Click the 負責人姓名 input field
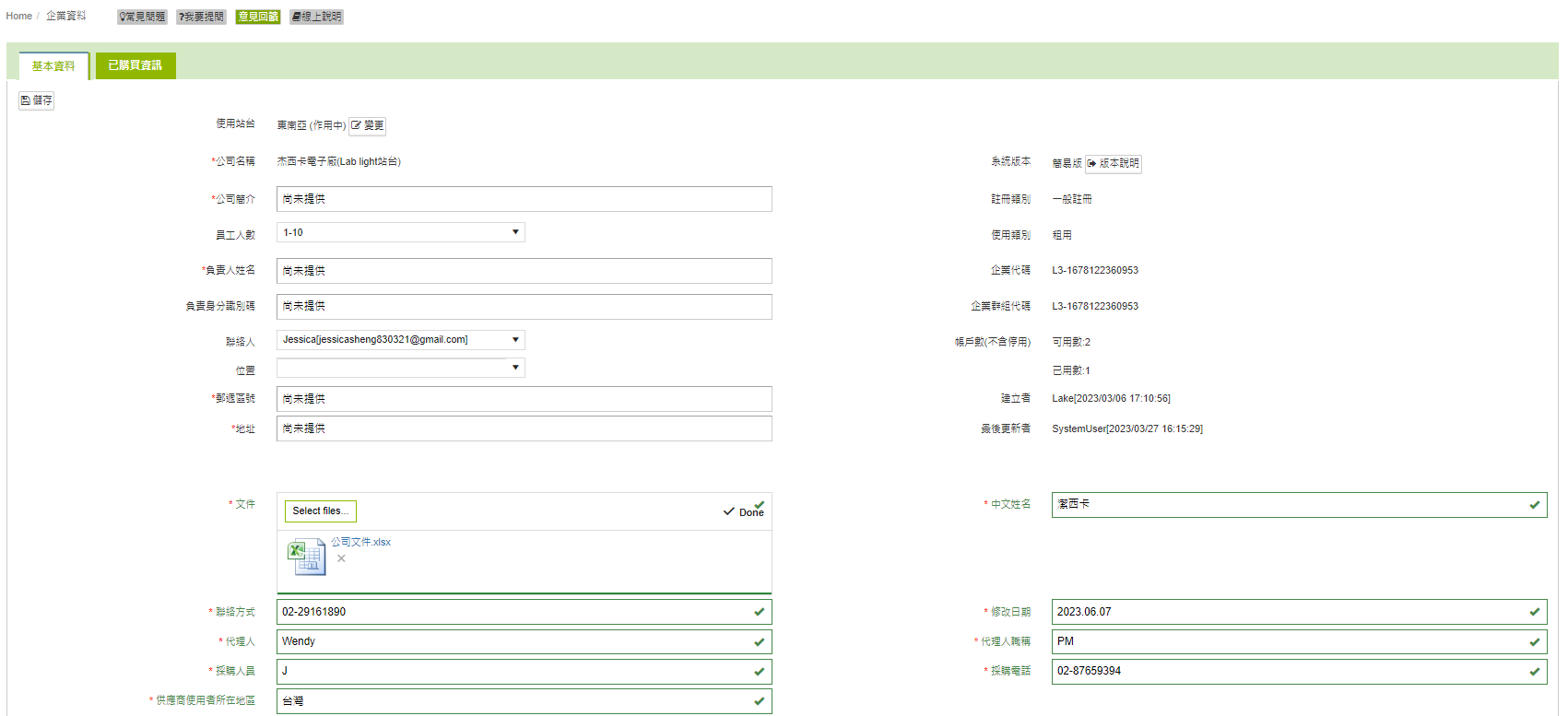This screenshot has height=716, width=1568. pyautogui.click(x=525, y=271)
